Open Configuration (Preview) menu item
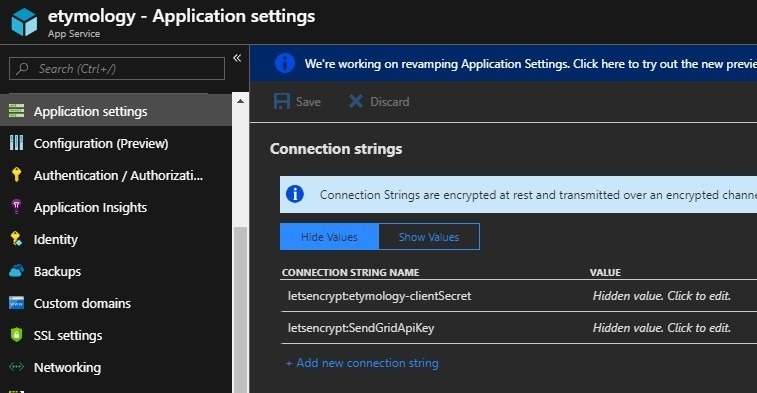 (116, 143)
